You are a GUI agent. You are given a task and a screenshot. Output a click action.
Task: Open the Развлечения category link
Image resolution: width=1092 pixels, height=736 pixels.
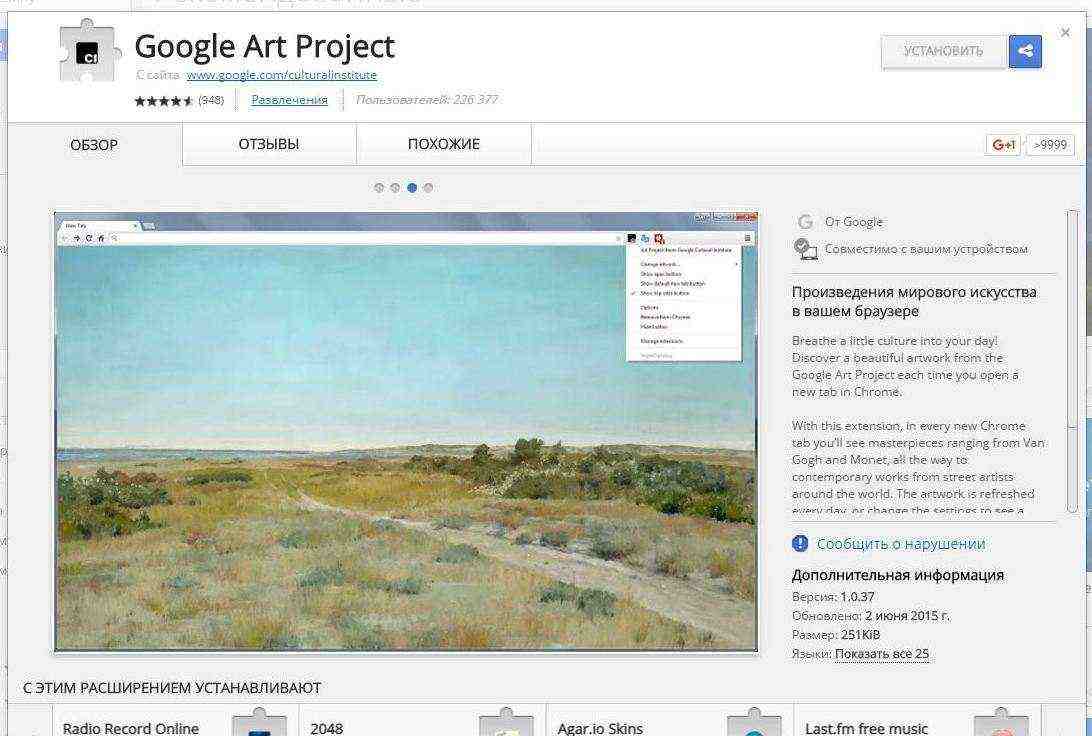(x=289, y=100)
